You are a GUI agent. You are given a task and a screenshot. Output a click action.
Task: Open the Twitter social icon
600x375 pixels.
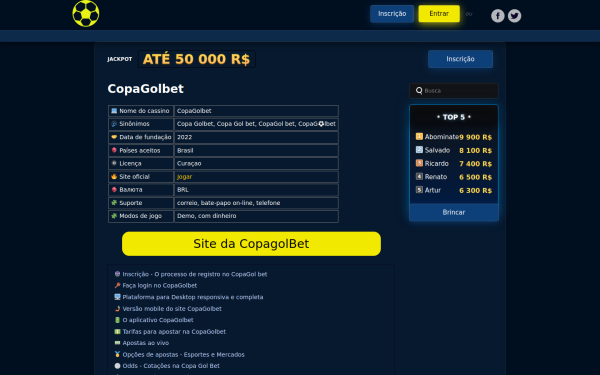pos(514,16)
